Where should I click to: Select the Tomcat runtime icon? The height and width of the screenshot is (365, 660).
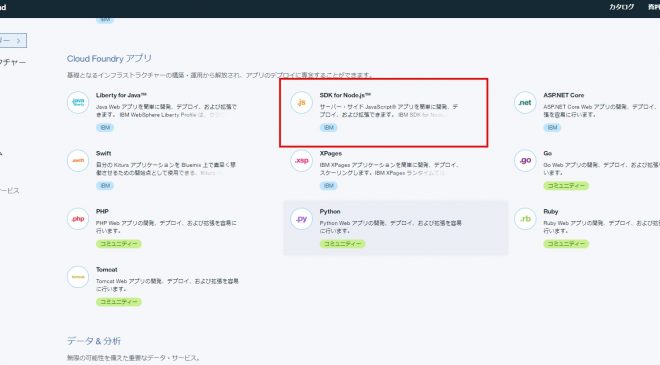(78, 277)
